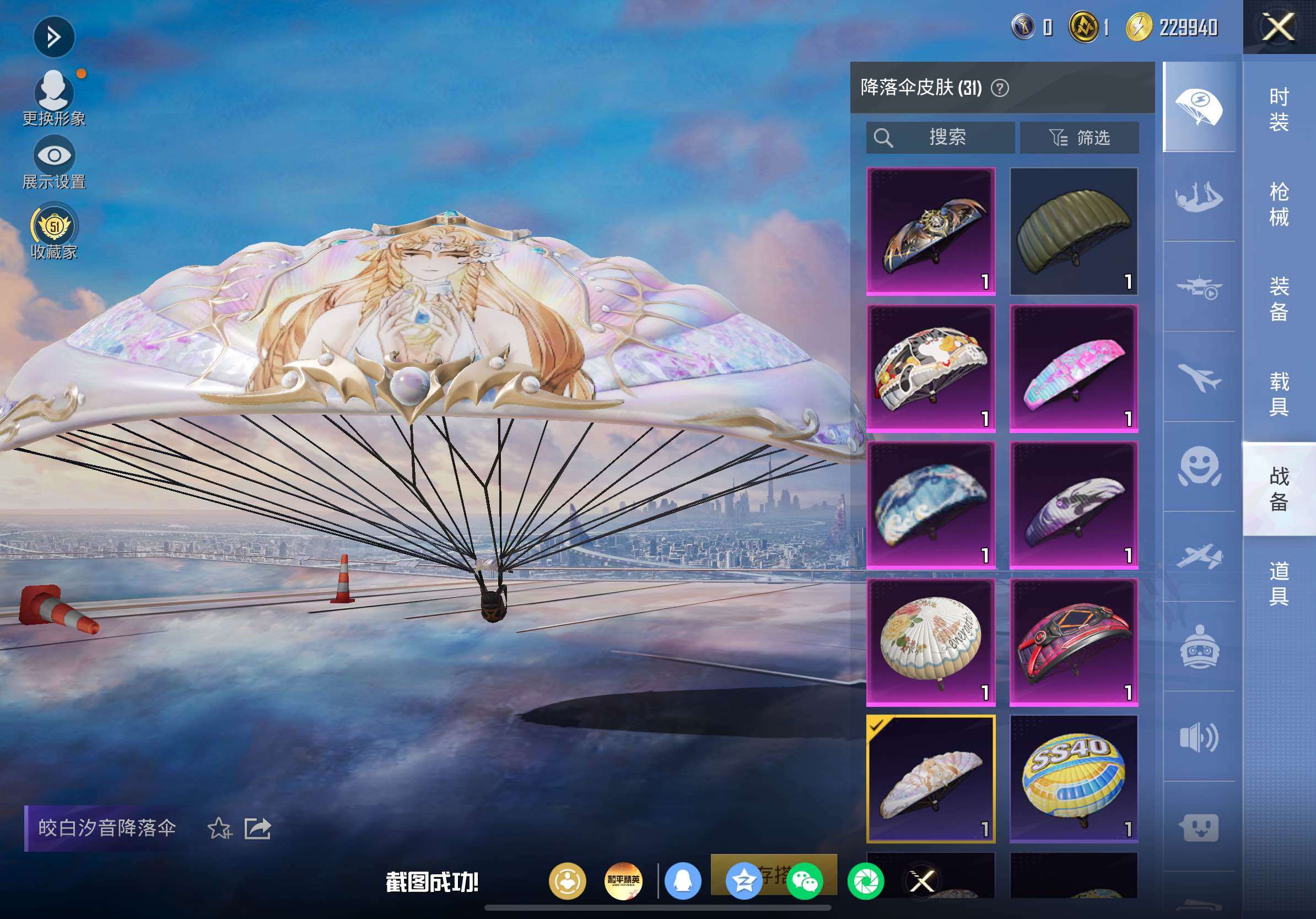This screenshot has height=919, width=1316.
Task: Select the checked pearl white fan parachute
Action: pyautogui.click(x=931, y=779)
